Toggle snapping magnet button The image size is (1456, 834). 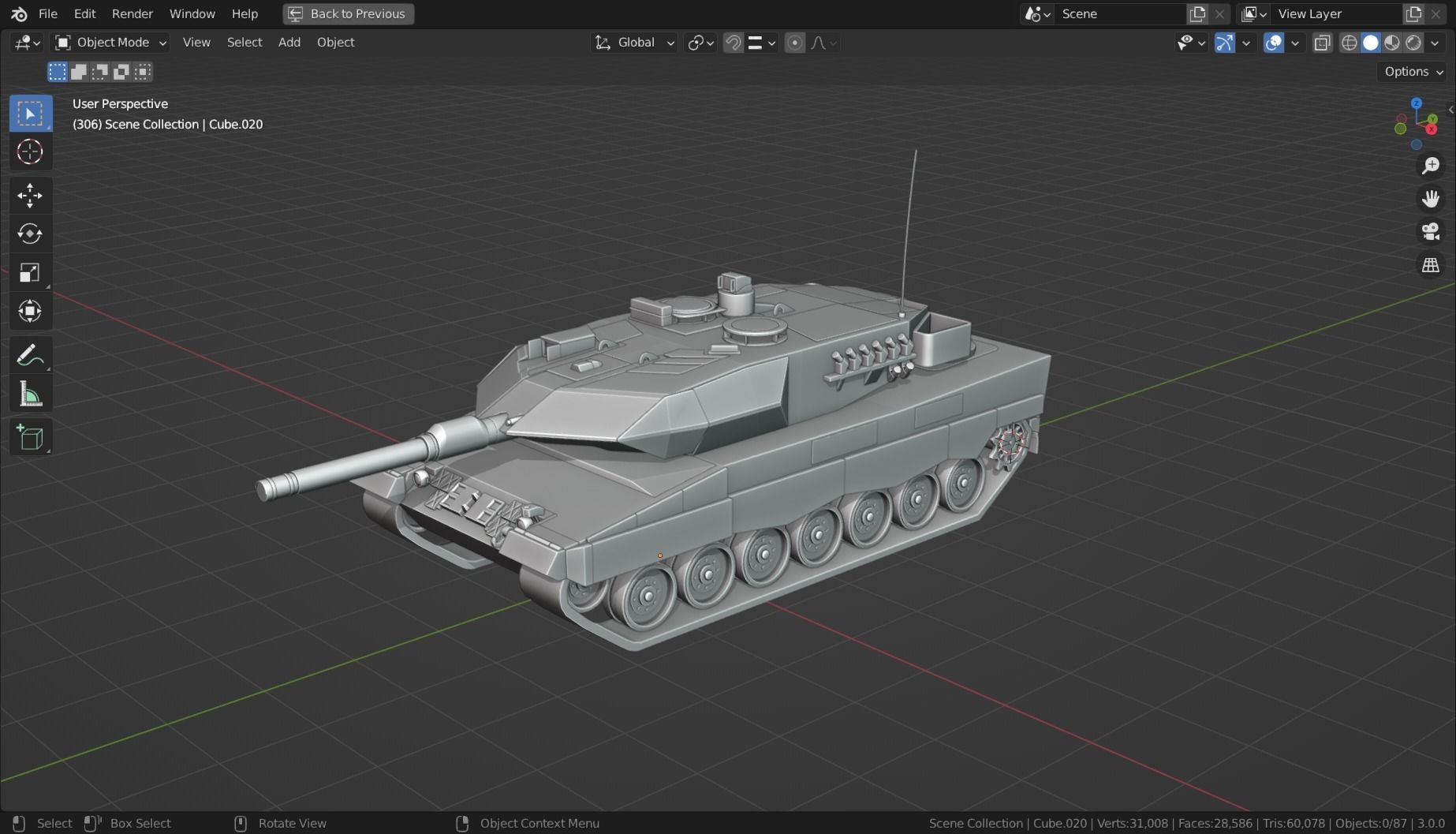click(x=733, y=43)
